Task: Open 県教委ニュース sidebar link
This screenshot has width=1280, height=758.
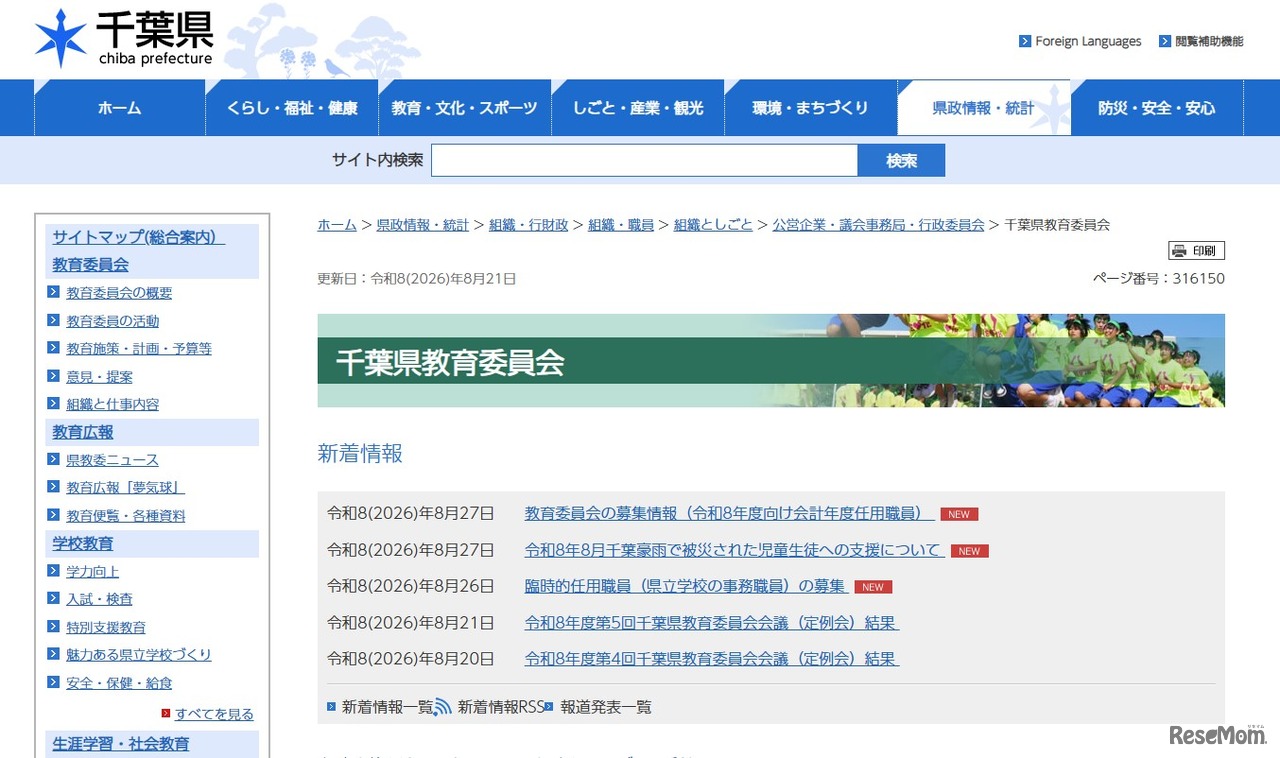Action: point(112,460)
